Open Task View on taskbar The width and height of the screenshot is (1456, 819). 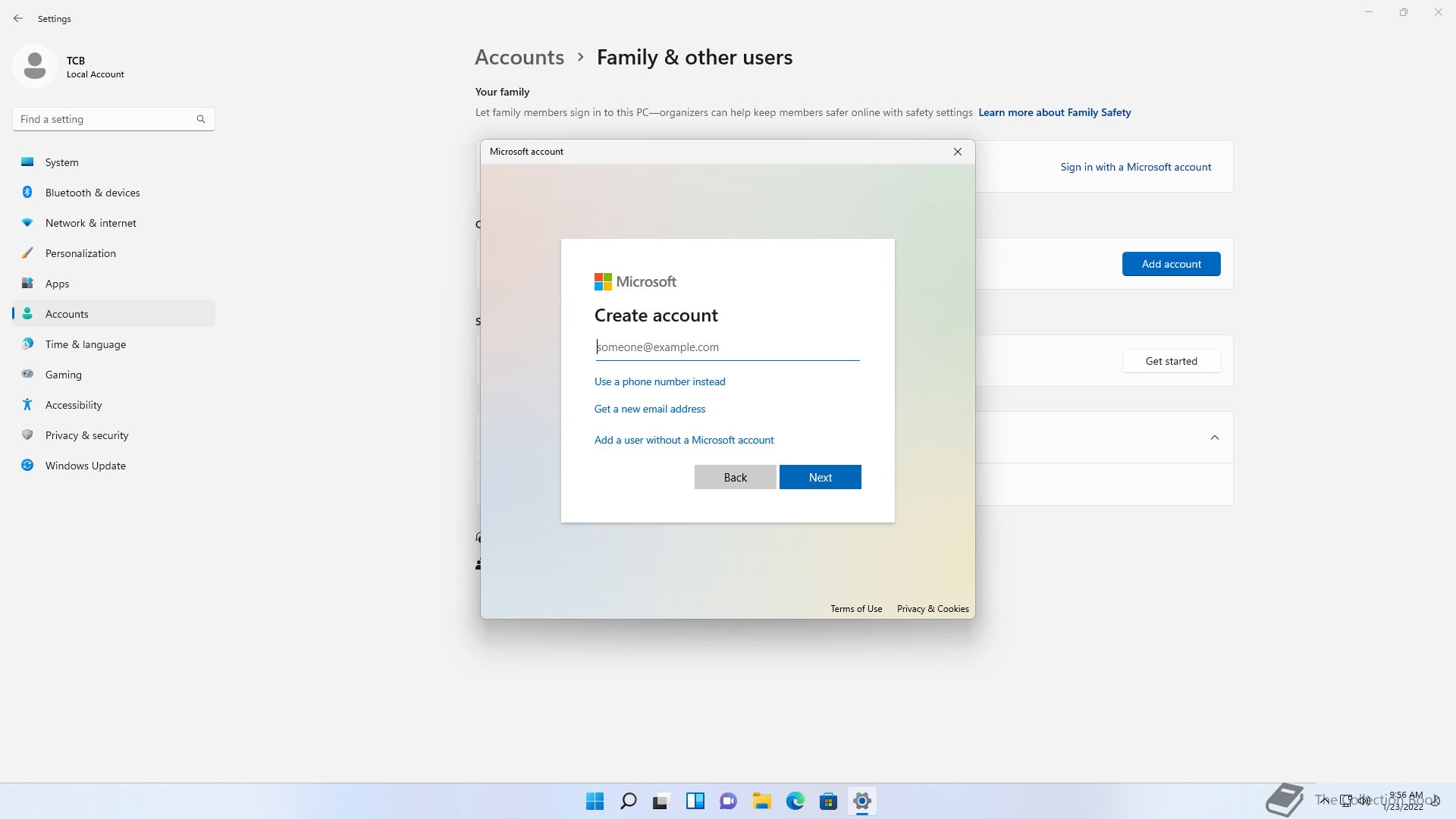[x=661, y=801]
